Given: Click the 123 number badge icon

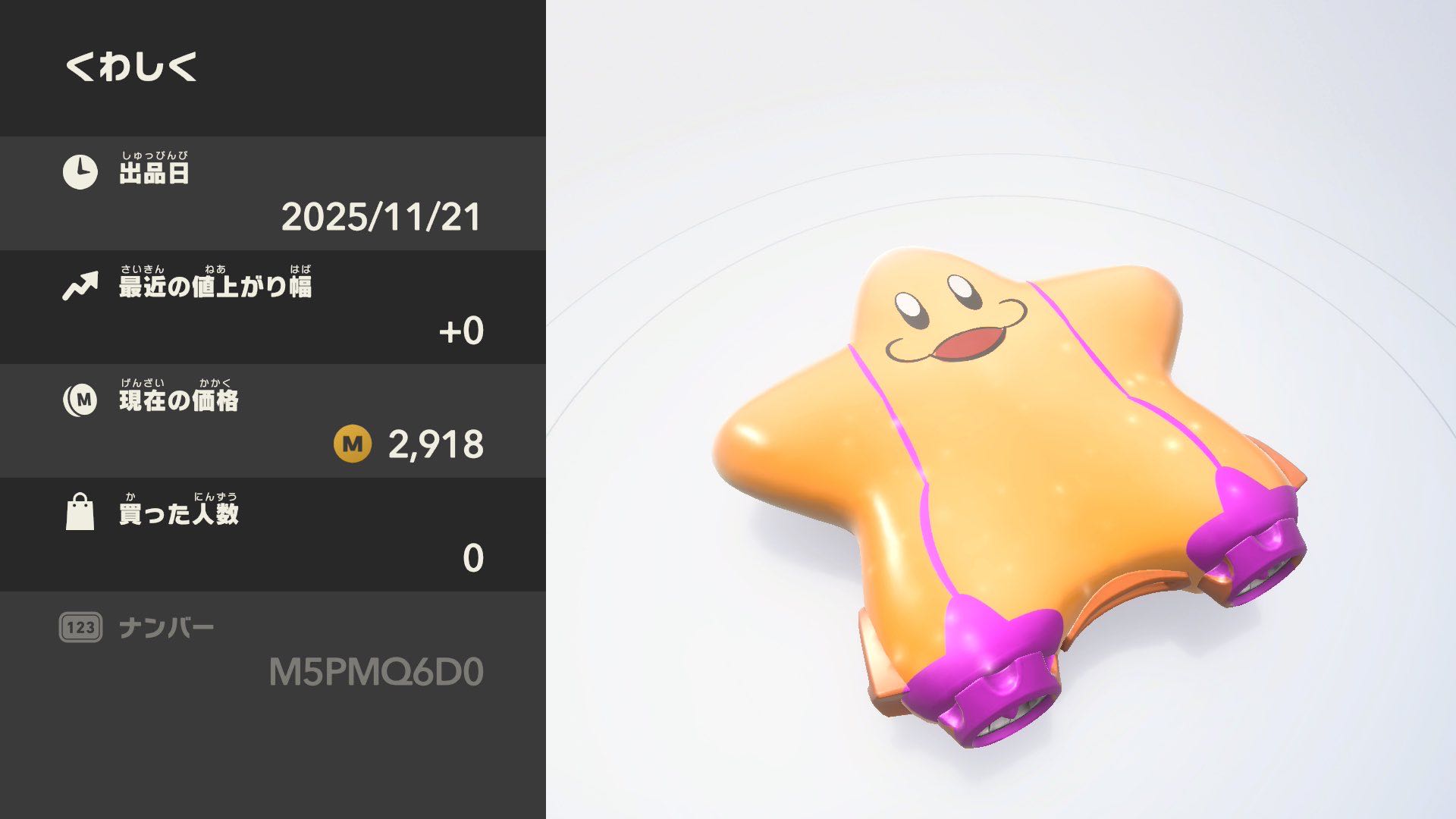Looking at the screenshot, I should (80, 627).
